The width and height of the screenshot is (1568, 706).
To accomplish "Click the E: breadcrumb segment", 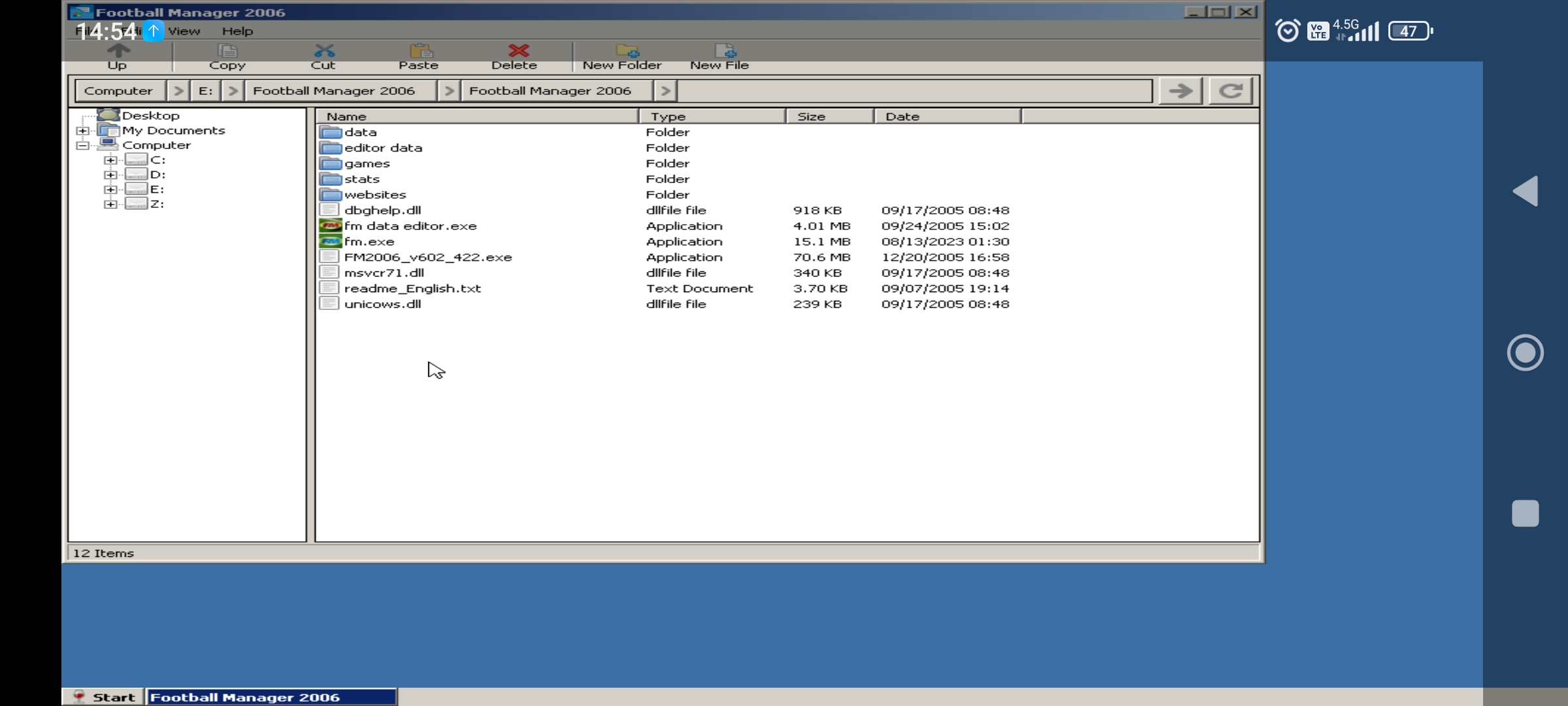I will pos(206,91).
